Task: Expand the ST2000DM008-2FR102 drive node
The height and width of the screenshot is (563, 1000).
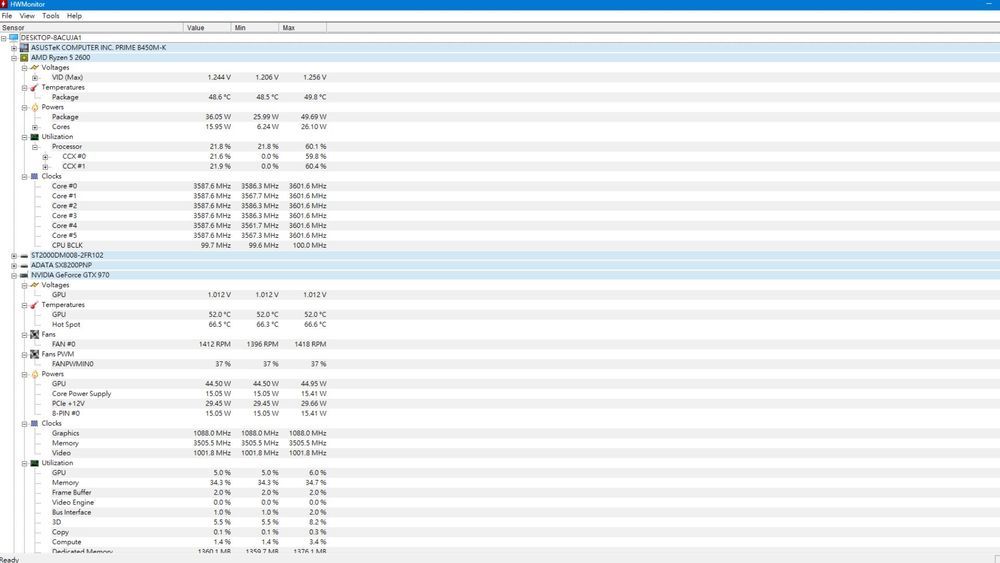Action: click(x=13, y=255)
